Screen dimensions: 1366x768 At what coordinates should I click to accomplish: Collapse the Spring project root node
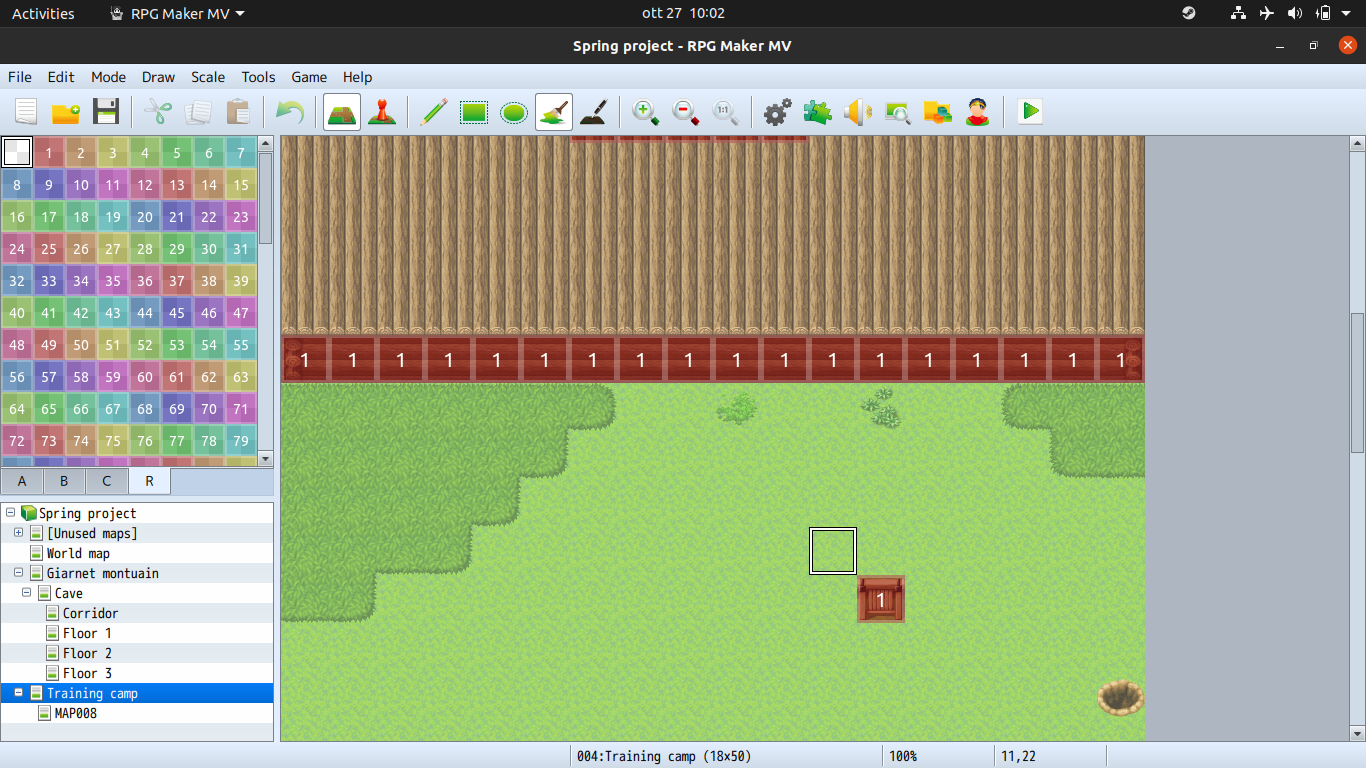(10, 512)
